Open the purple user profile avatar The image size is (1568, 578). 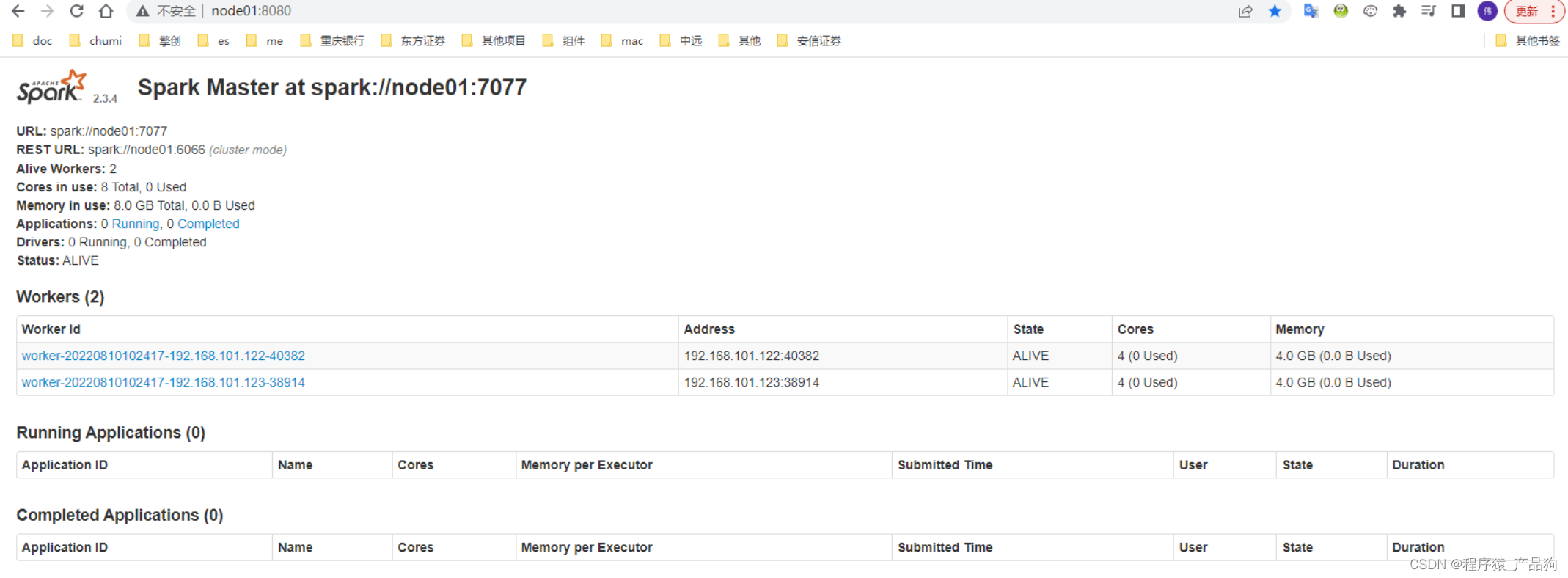(1487, 11)
